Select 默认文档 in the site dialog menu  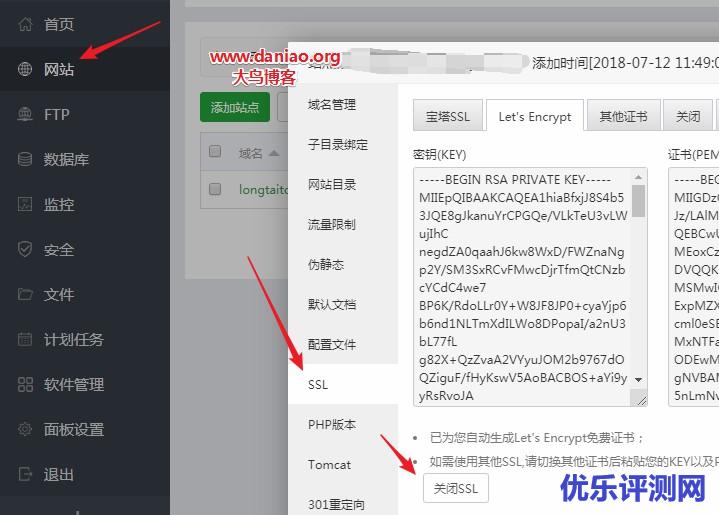[332, 305]
